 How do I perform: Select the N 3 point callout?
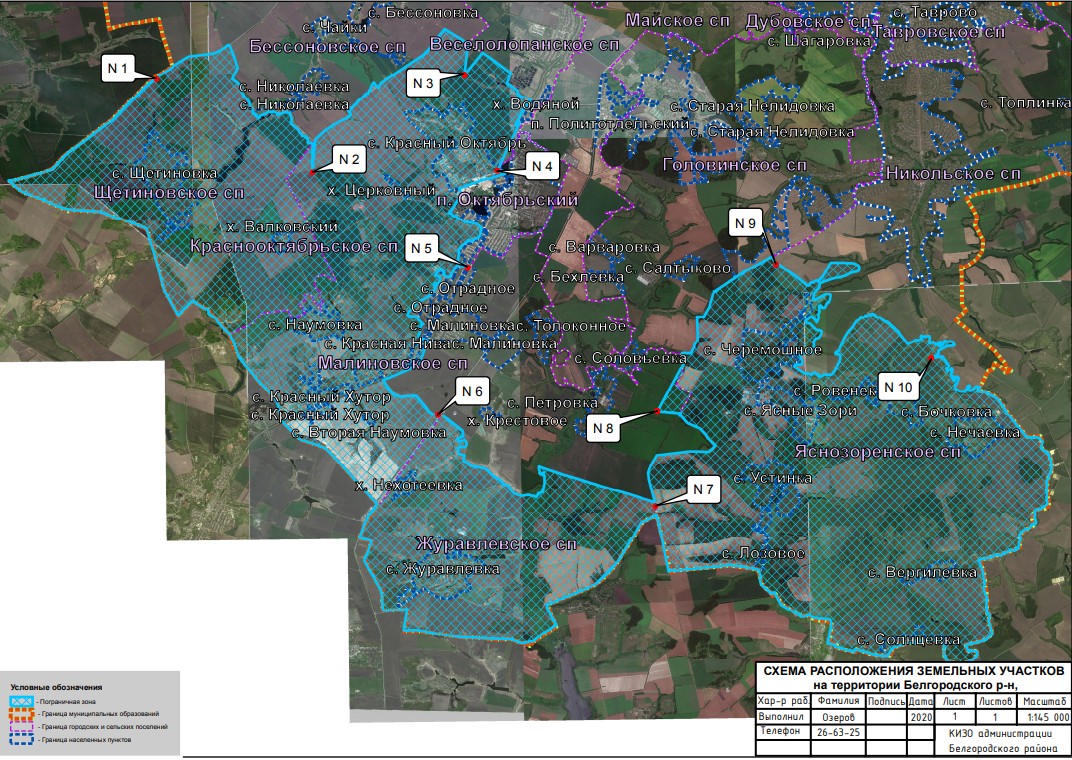423,83
